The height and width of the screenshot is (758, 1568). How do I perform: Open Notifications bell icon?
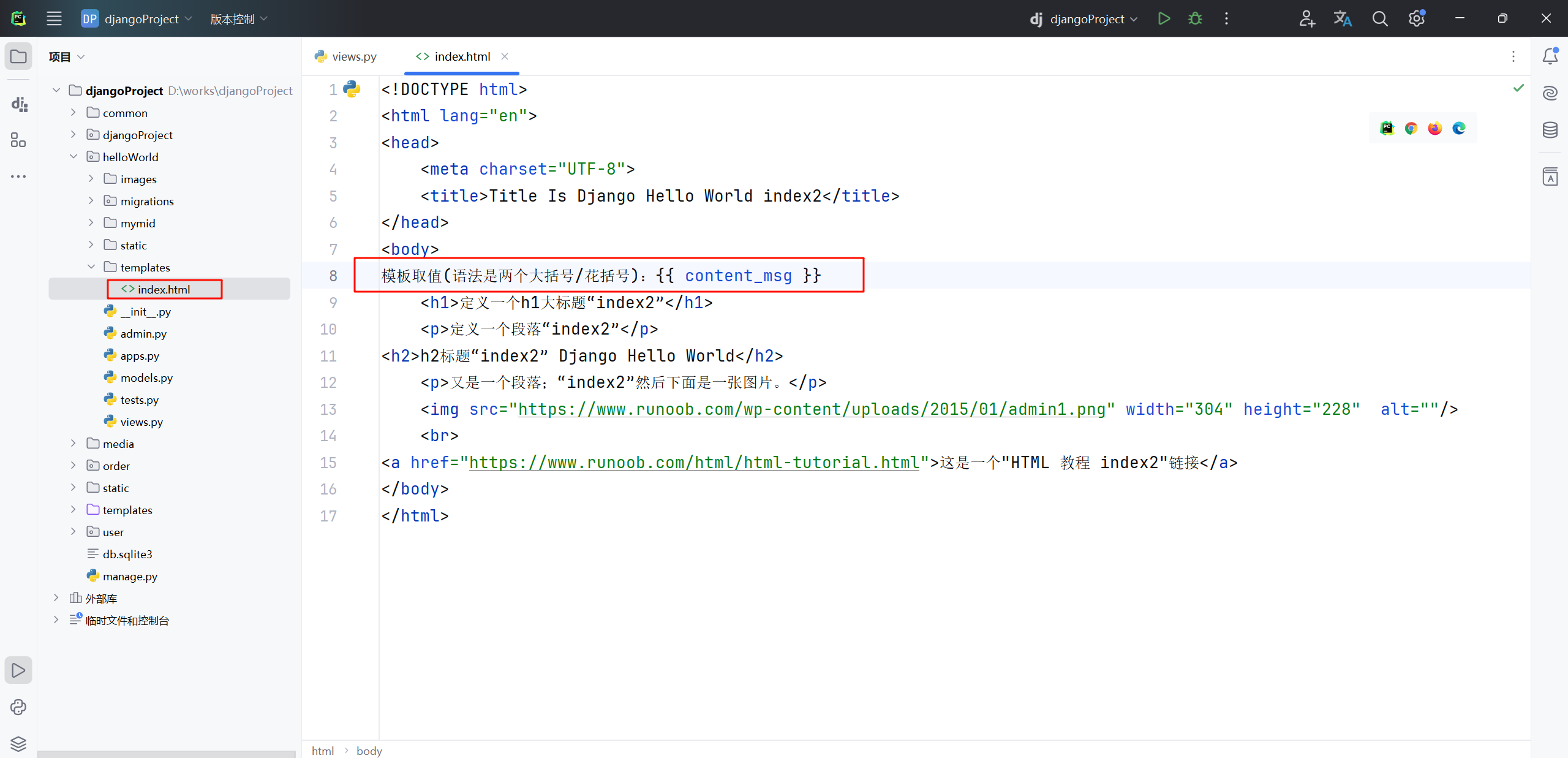pos(1550,56)
